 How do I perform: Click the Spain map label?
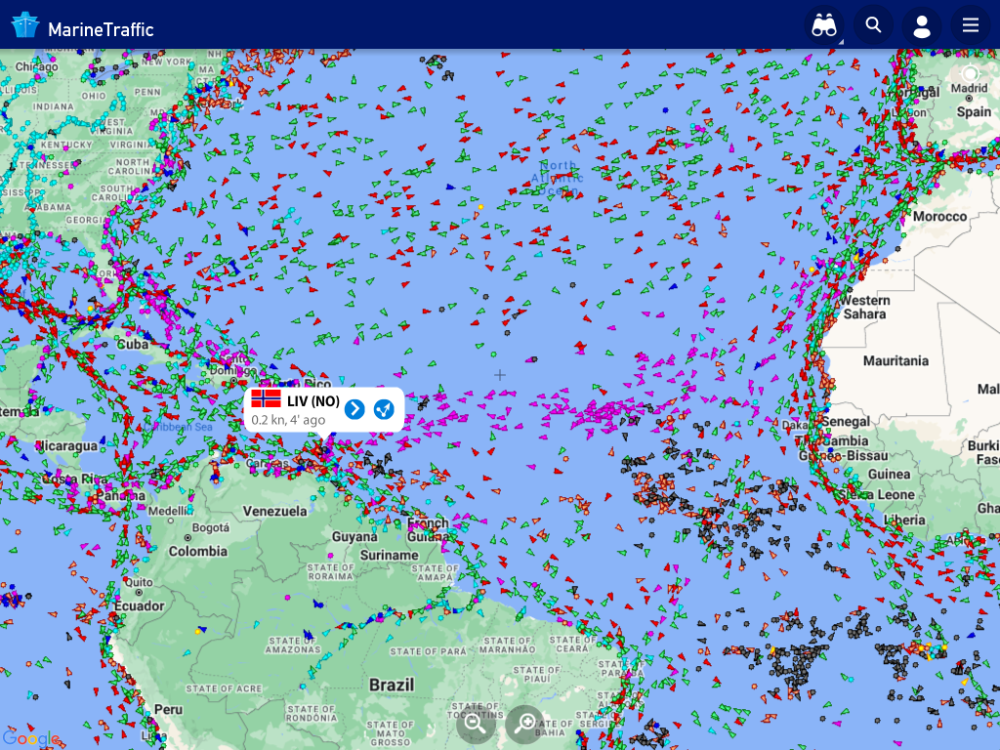(973, 112)
